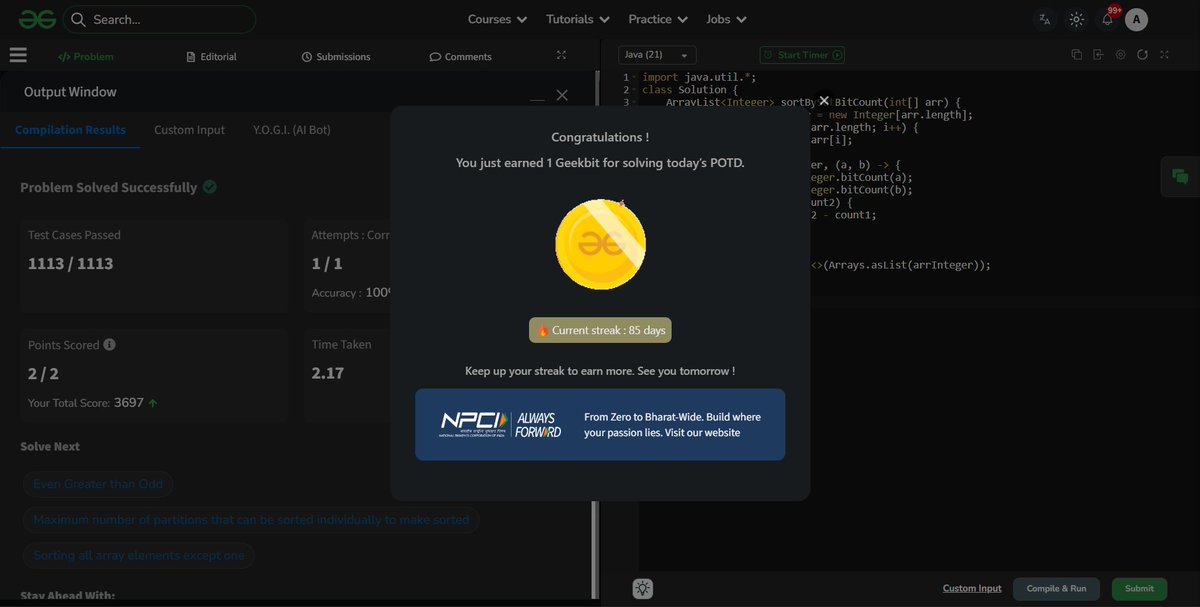Click the 'Problem Solved Successfully' text

(109, 187)
